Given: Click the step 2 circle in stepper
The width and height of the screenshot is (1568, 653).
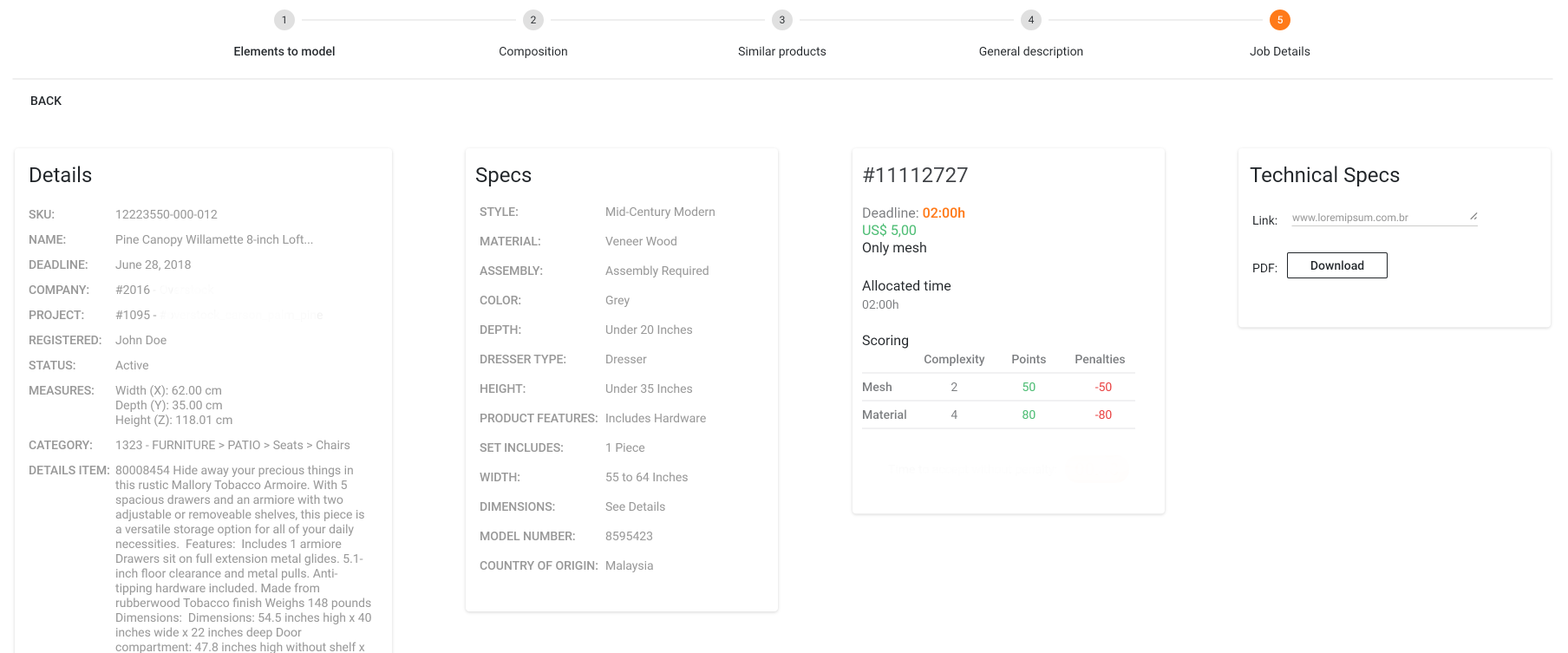Looking at the screenshot, I should [x=533, y=20].
